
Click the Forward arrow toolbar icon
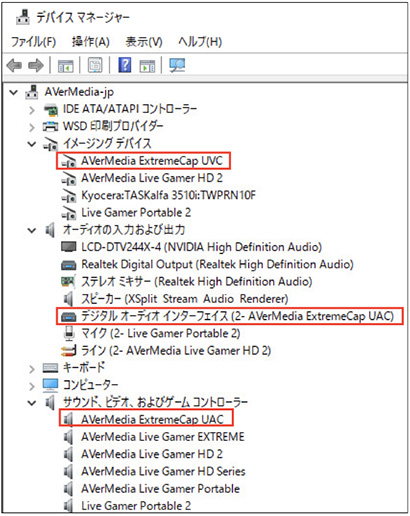click(36, 65)
